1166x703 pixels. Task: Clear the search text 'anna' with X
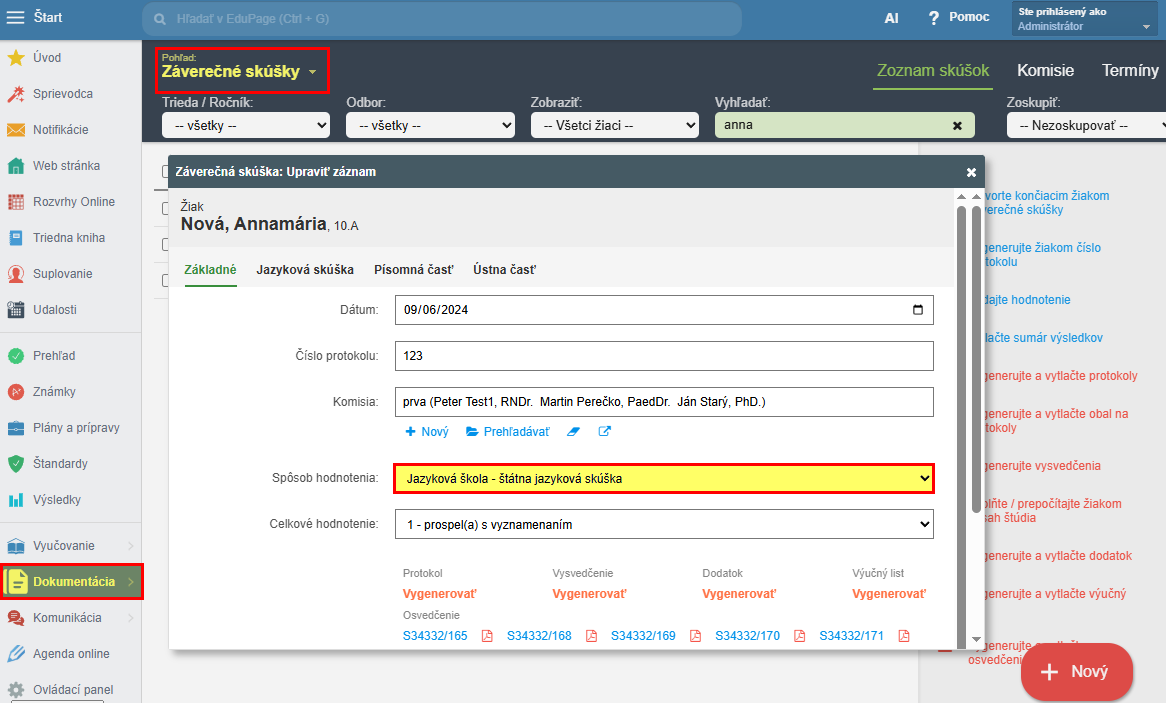click(x=957, y=126)
